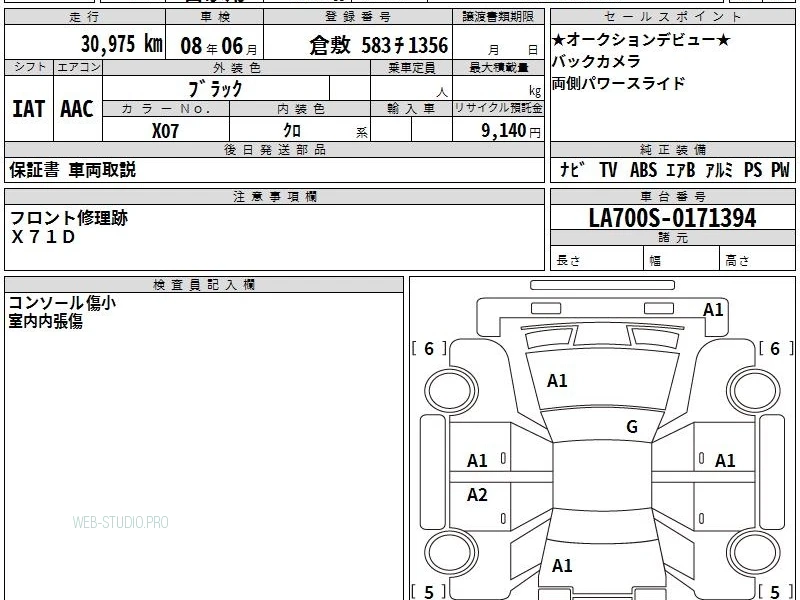Click the 後日発送部品 header
The image size is (800, 600).
274,149
